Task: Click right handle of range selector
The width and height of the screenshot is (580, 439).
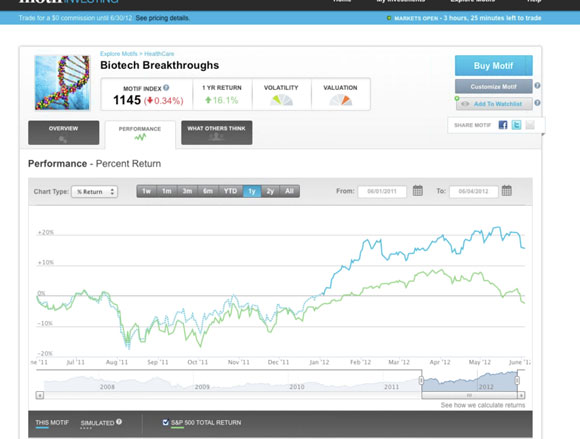Action: [517, 381]
